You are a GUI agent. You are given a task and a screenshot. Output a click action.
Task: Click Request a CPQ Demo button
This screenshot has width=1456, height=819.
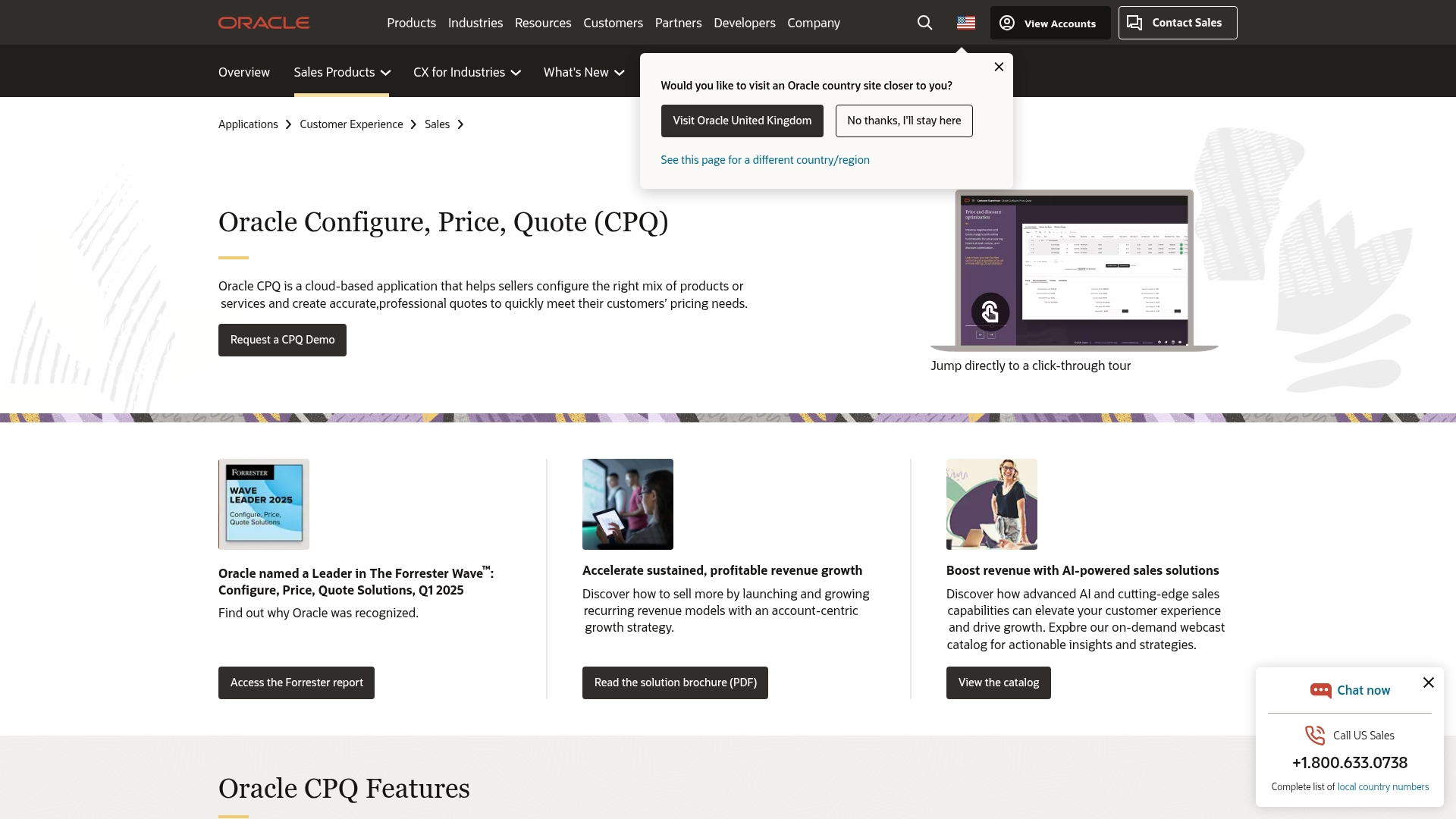tap(282, 340)
